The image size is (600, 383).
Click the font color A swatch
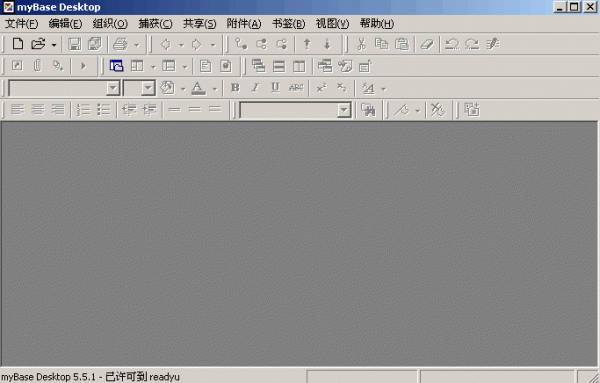click(x=198, y=88)
